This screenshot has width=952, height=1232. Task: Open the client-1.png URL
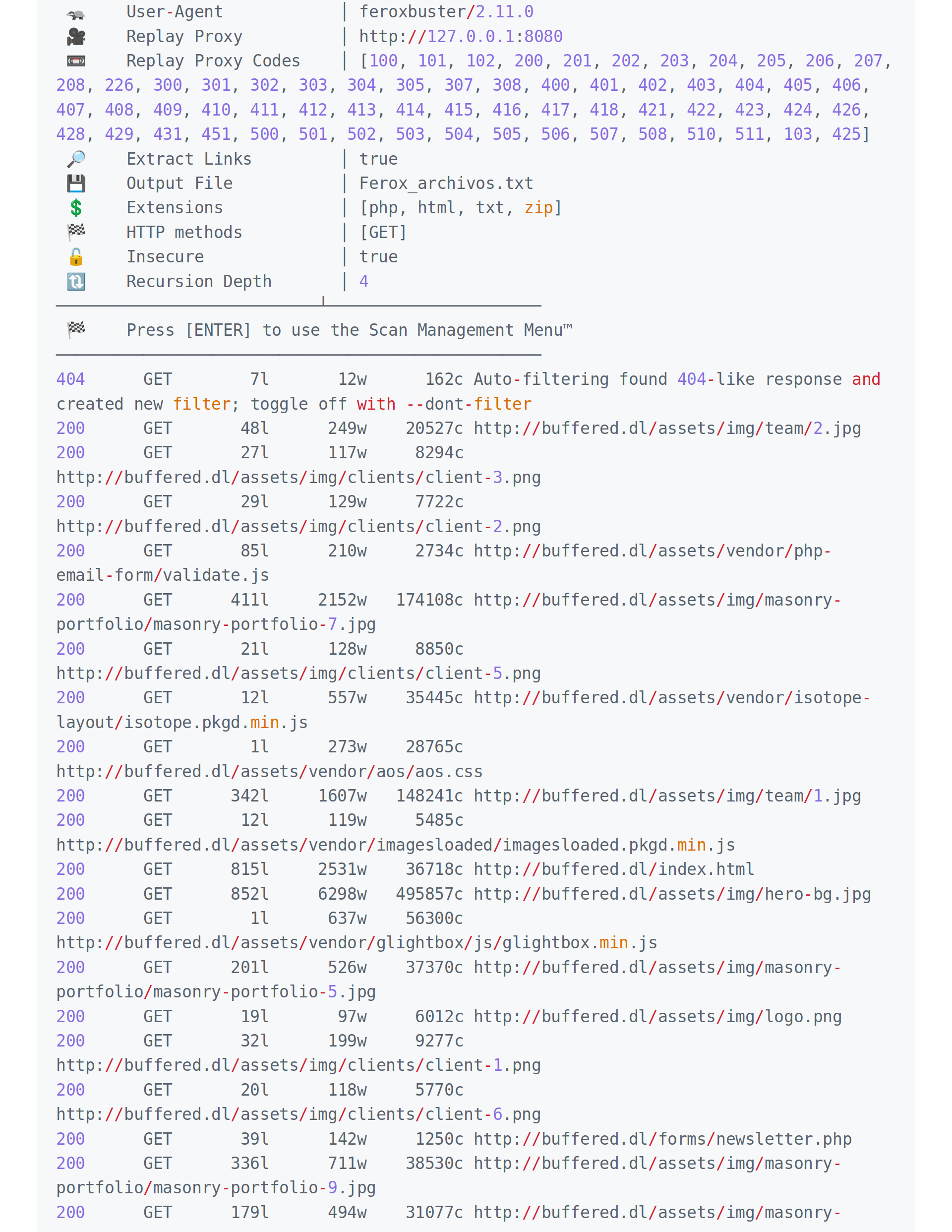298,1065
